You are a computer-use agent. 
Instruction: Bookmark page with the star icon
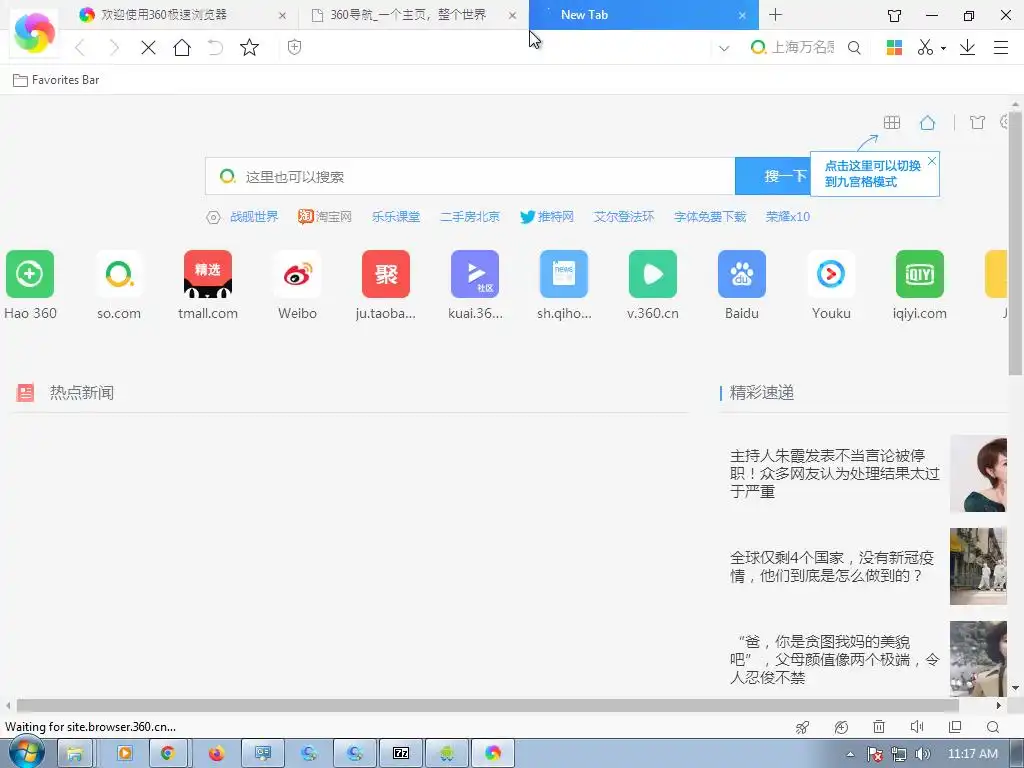coord(249,47)
